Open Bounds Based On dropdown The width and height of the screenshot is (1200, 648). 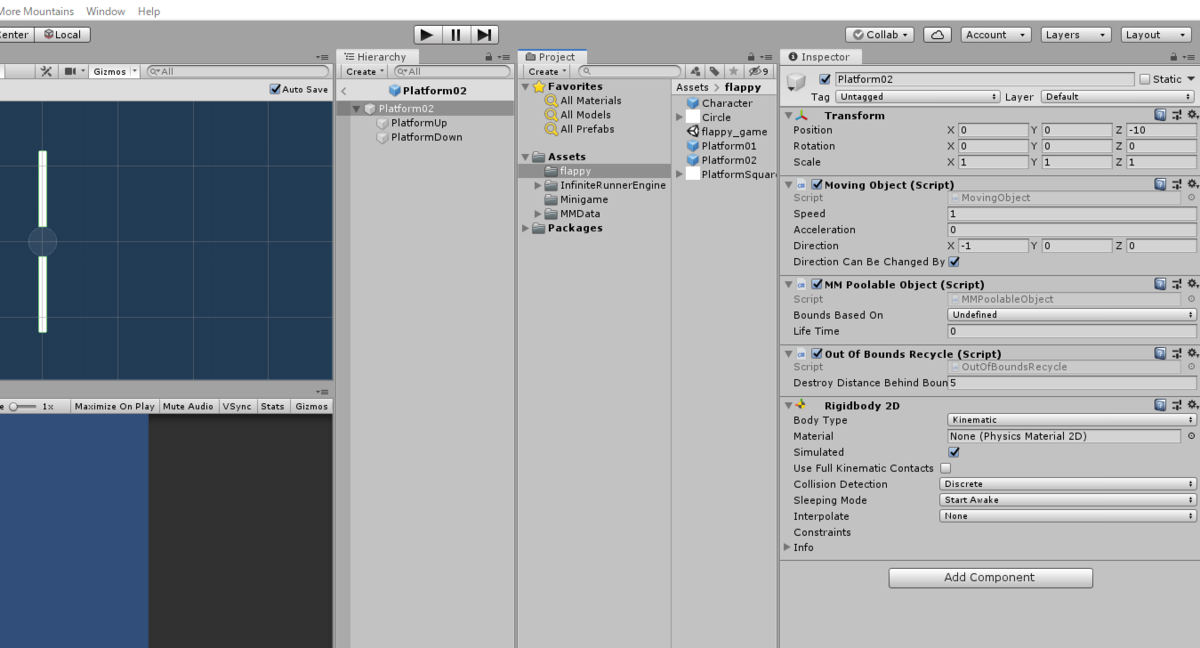coord(1072,315)
